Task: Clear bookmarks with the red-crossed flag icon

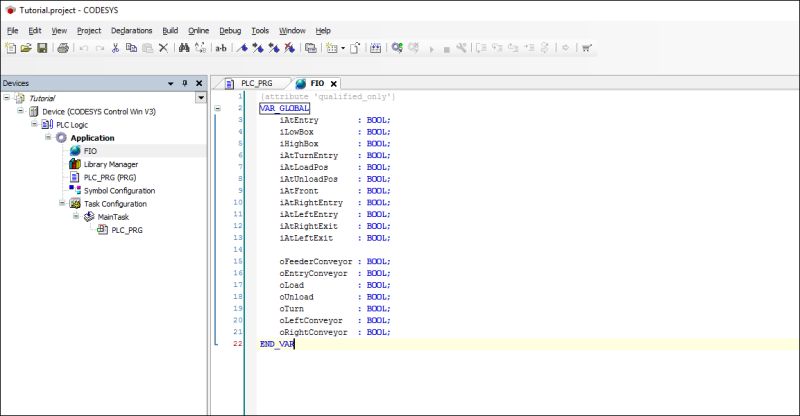Action: tap(290, 48)
